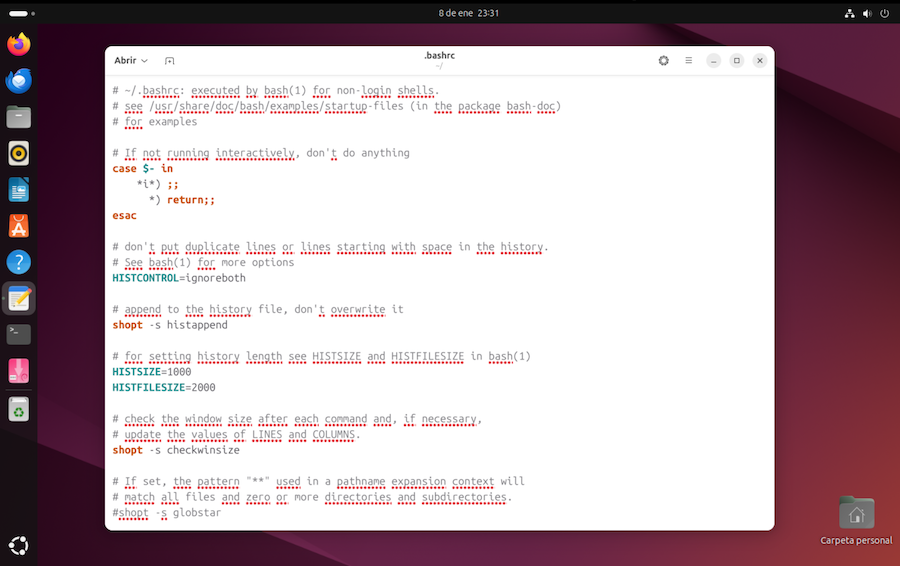
Task: Launch Firefox from the dock
Action: point(18,44)
